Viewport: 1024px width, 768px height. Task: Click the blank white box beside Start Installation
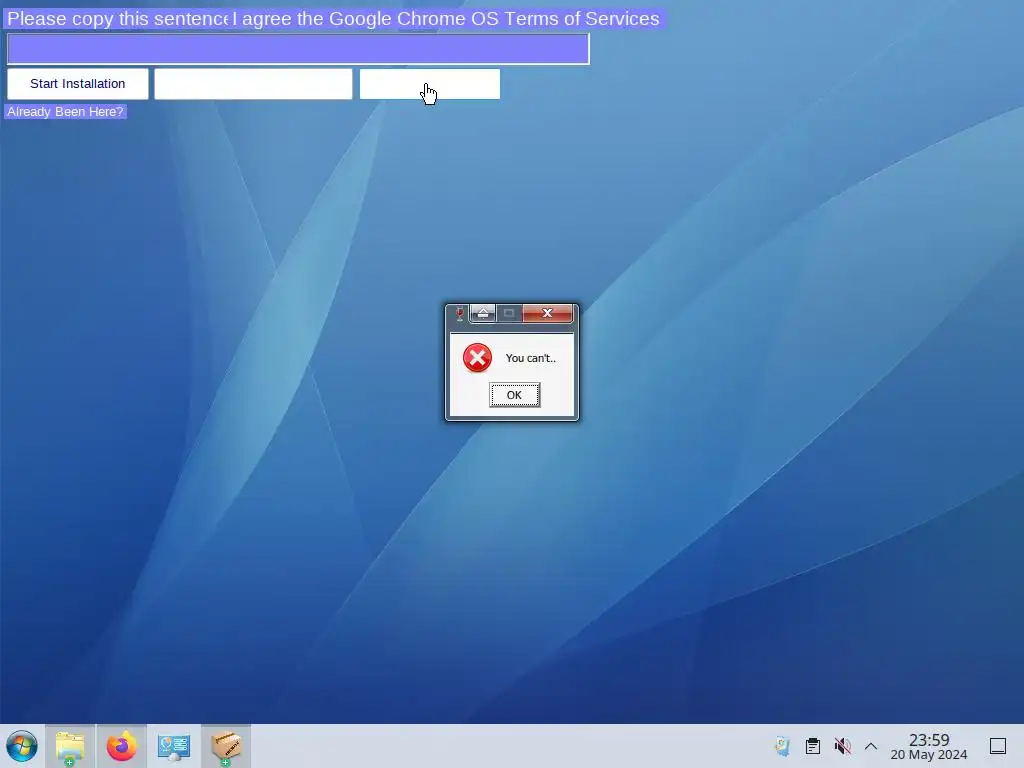pos(253,84)
